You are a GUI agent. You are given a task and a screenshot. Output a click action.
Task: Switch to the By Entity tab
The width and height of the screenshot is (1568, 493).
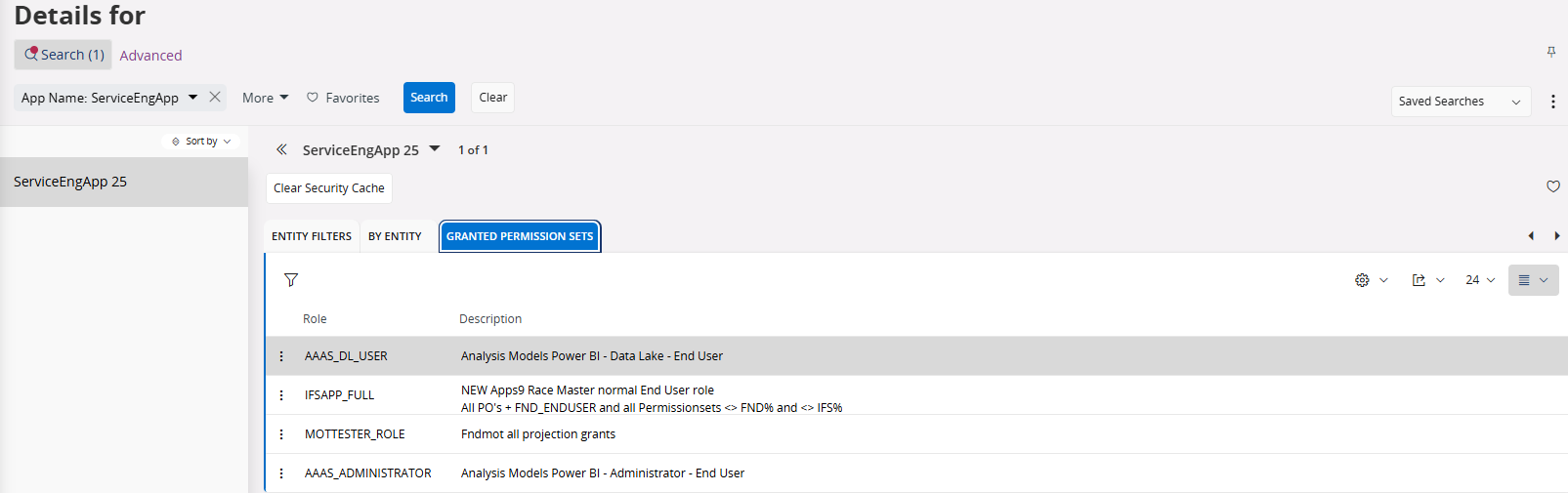pos(395,236)
